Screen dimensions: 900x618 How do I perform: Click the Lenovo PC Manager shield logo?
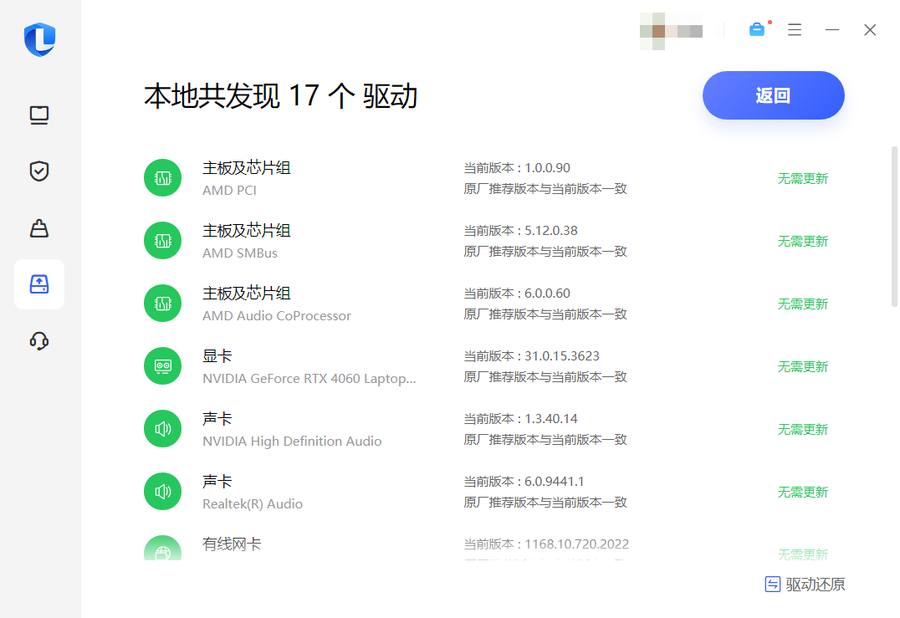(40, 39)
